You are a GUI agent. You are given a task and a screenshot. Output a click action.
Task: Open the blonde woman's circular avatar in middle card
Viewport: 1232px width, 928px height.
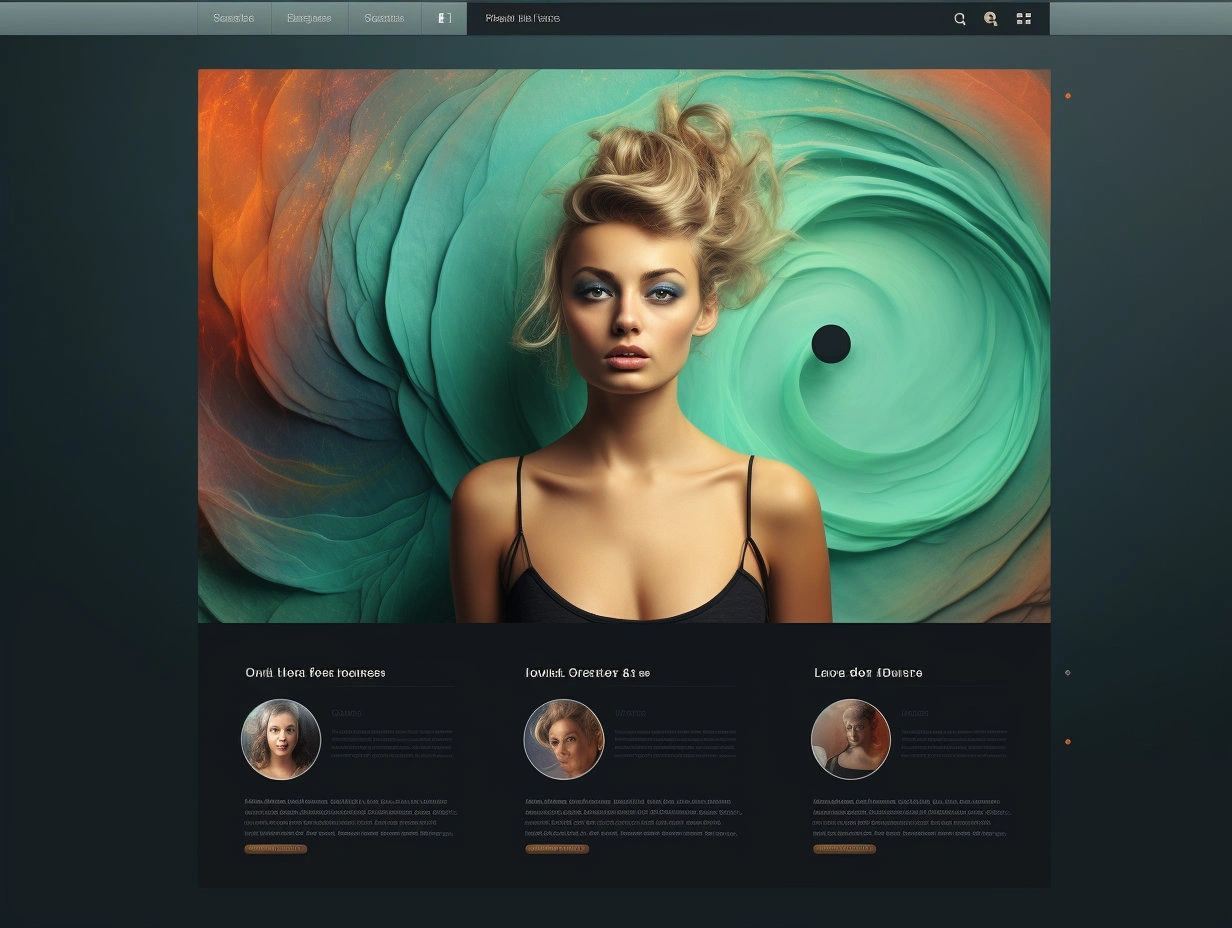click(x=564, y=739)
